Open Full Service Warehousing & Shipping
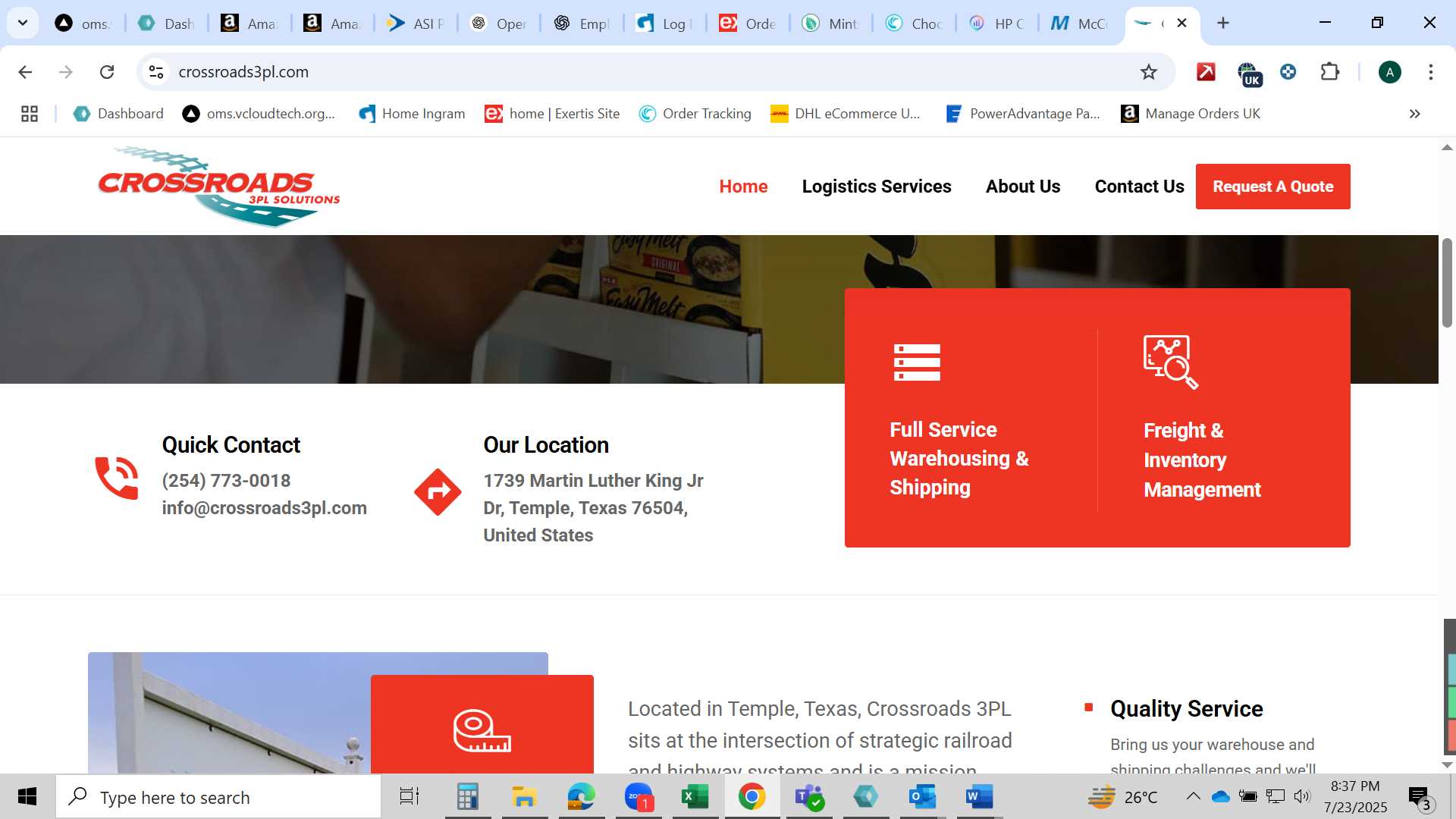The width and height of the screenshot is (1456, 819). pyautogui.click(x=959, y=459)
